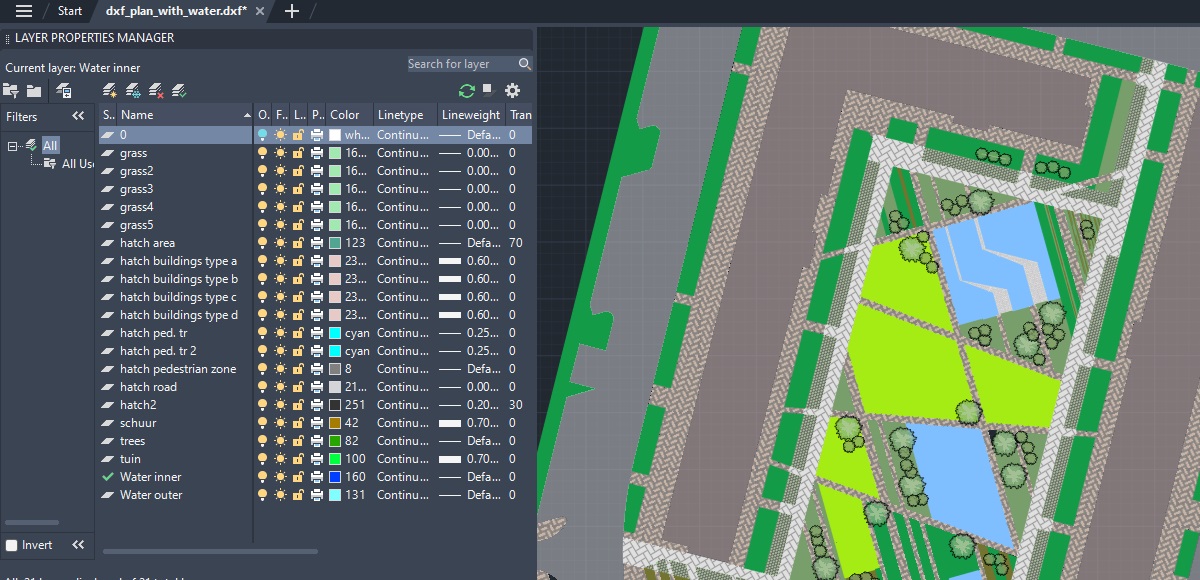Turn off the trees layer lightbulb
This screenshot has height=580, width=1200.
263,441
